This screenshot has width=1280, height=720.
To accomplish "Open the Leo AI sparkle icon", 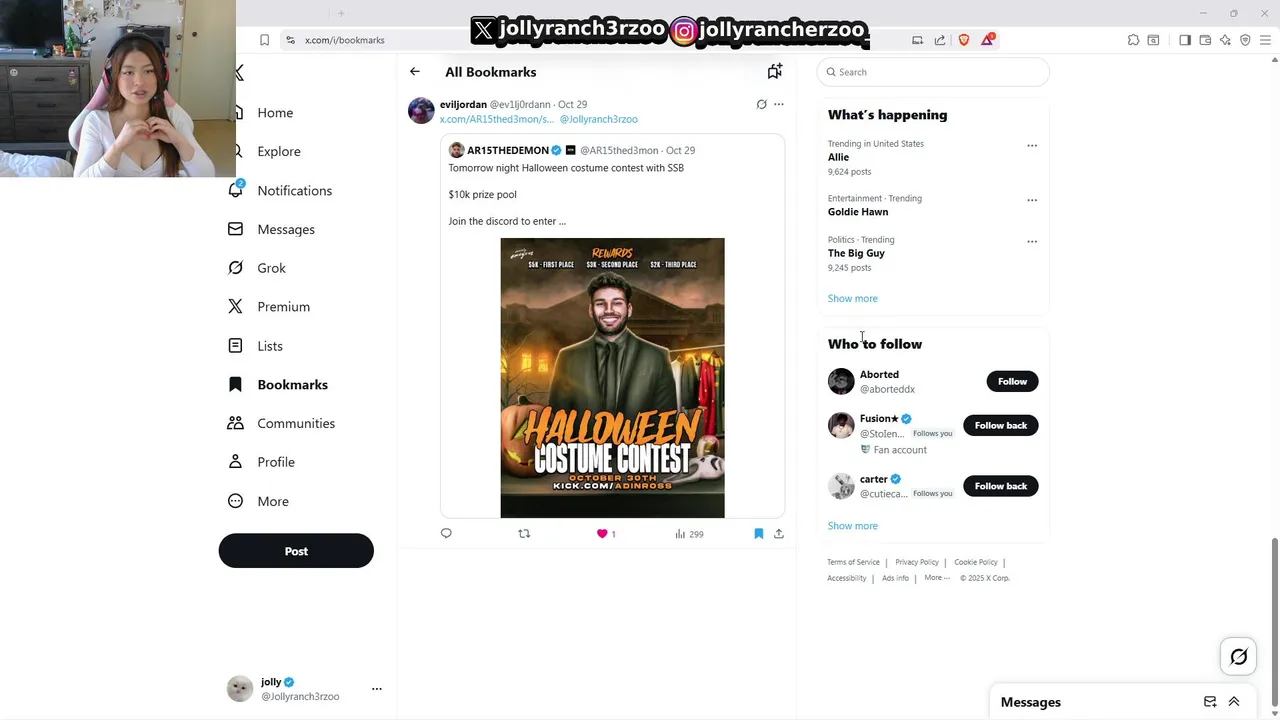I will tap(1225, 40).
